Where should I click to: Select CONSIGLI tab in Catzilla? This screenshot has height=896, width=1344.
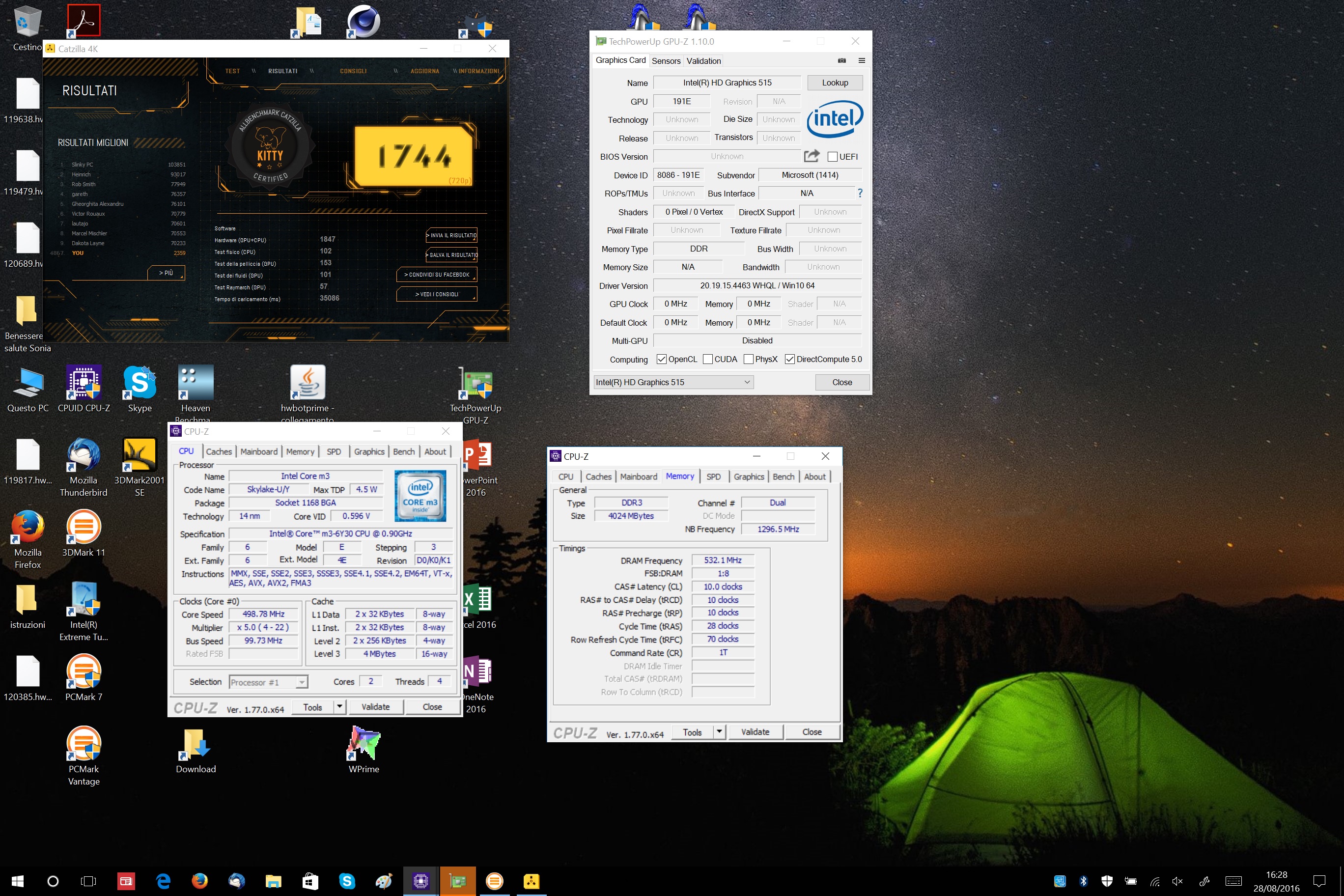click(353, 71)
